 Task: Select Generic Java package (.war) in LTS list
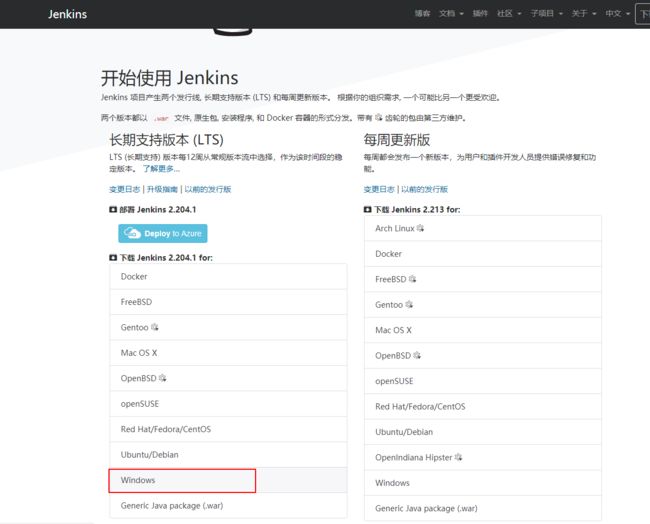[228, 506]
